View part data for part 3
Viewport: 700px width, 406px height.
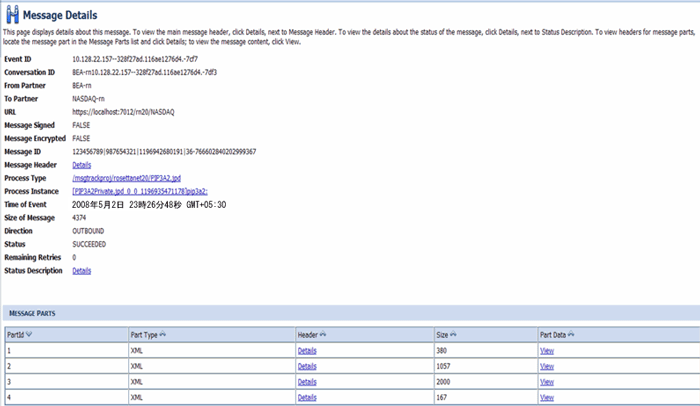547,382
